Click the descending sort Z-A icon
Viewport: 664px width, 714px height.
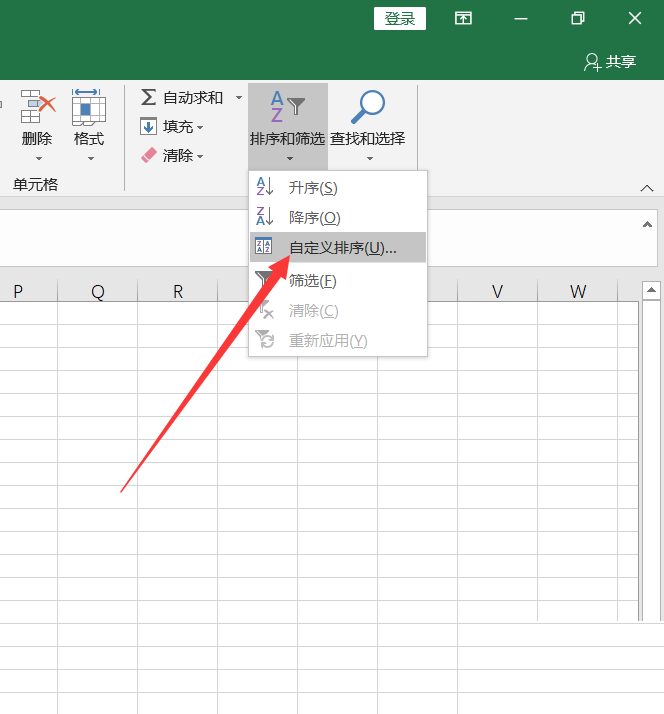265,216
